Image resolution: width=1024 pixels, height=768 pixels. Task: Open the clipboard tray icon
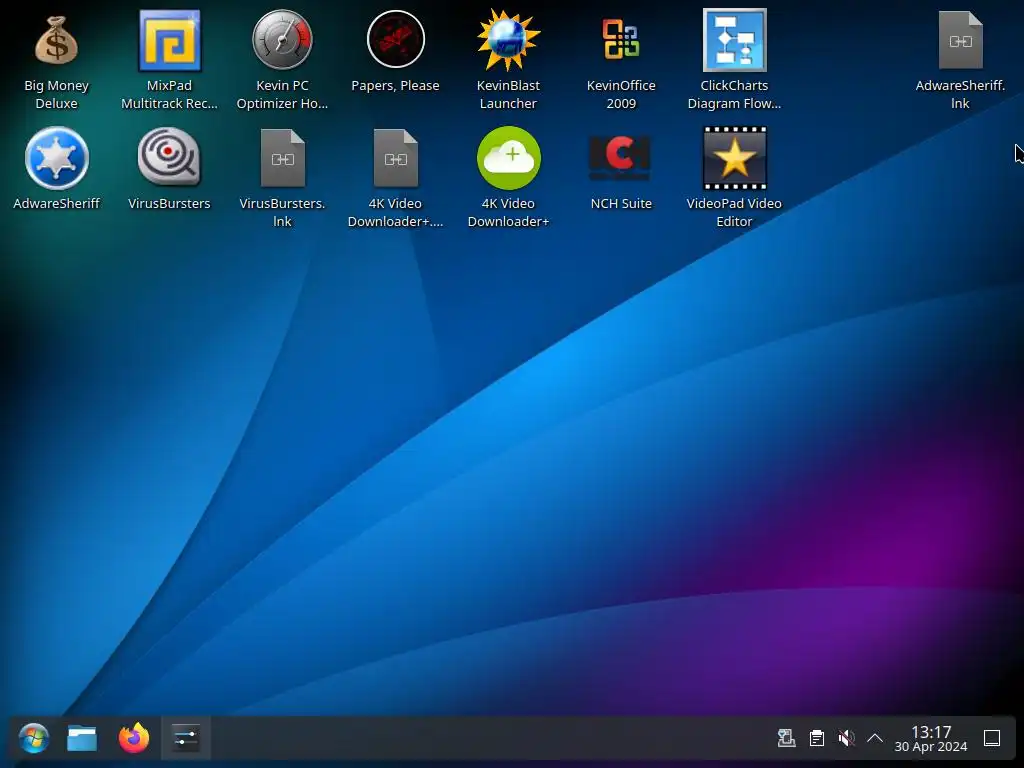(816, 739)
